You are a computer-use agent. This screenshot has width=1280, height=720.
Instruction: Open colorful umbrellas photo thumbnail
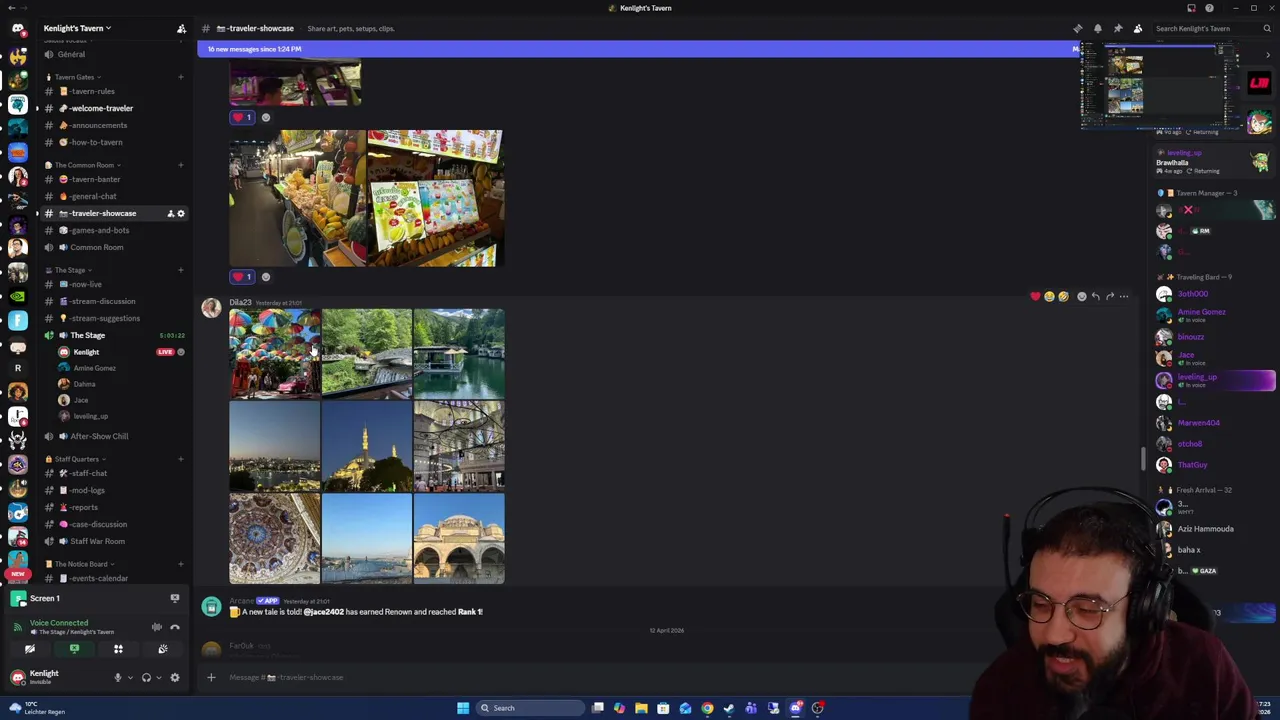[x=274, y=354]
